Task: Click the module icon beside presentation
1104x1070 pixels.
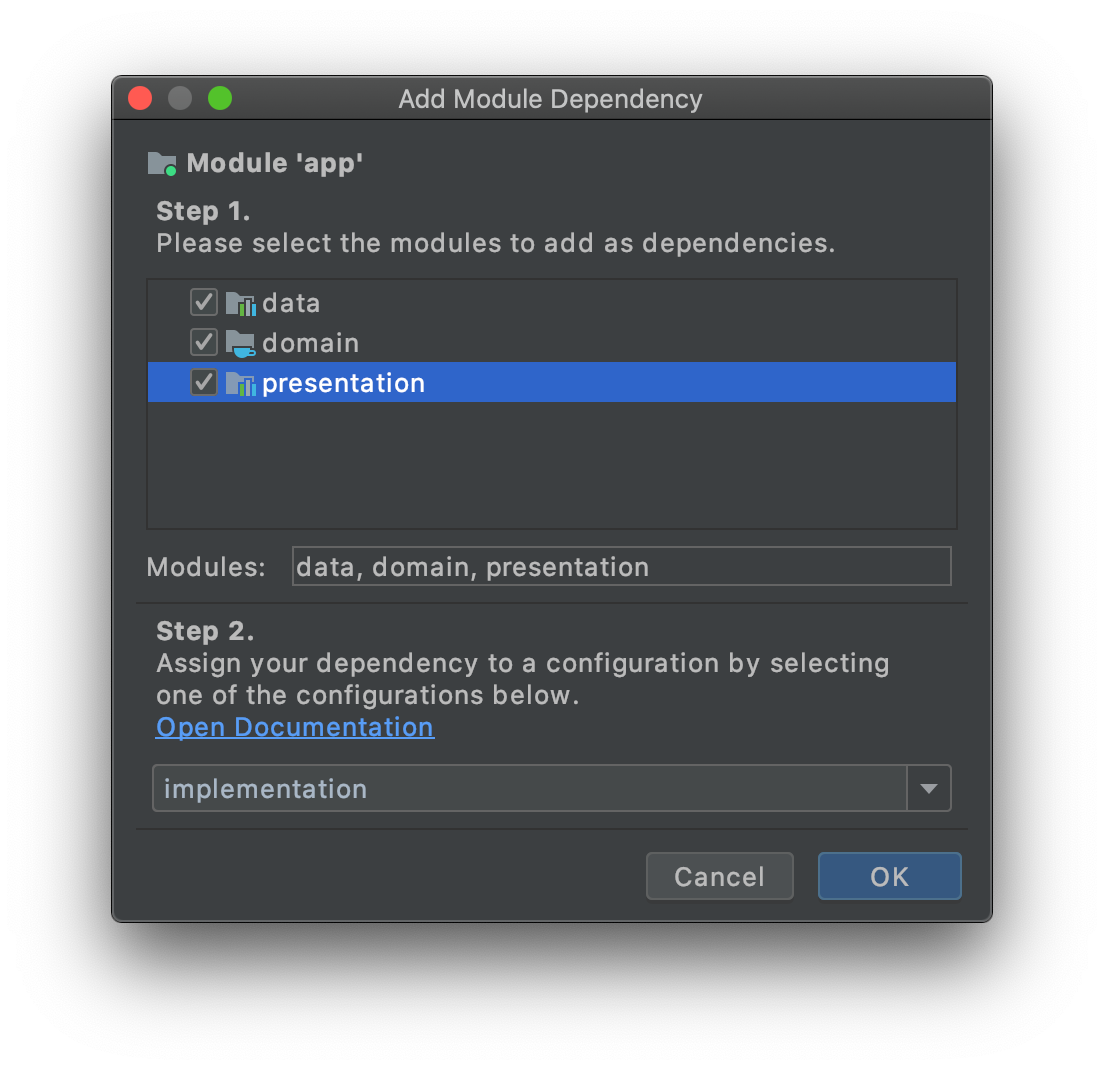Action: (x=241, y=382)
